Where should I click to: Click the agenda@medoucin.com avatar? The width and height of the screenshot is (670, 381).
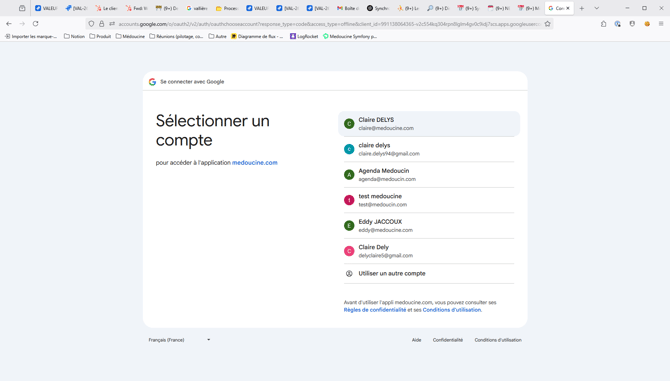click(349, 175)
